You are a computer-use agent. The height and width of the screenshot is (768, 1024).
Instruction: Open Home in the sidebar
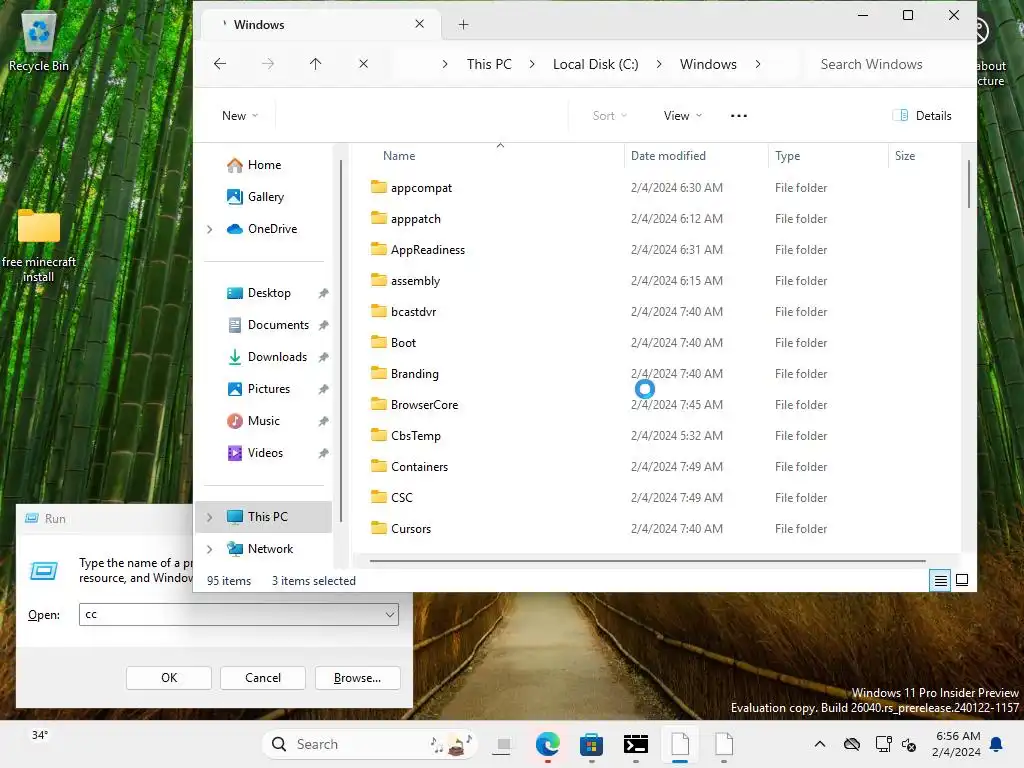pos(263,165)
